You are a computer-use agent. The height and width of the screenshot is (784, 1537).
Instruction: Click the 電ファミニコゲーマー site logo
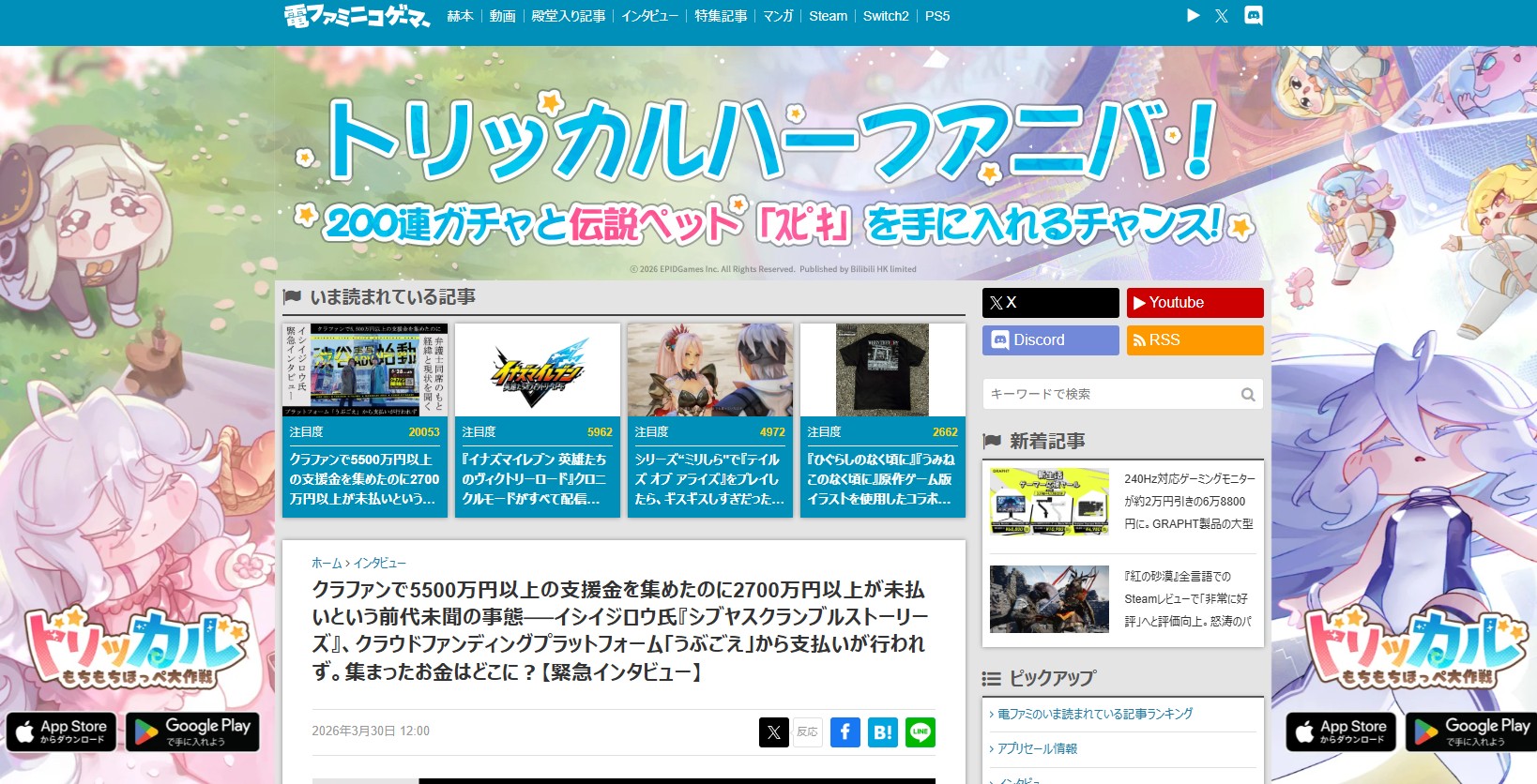tap(357, 16)
